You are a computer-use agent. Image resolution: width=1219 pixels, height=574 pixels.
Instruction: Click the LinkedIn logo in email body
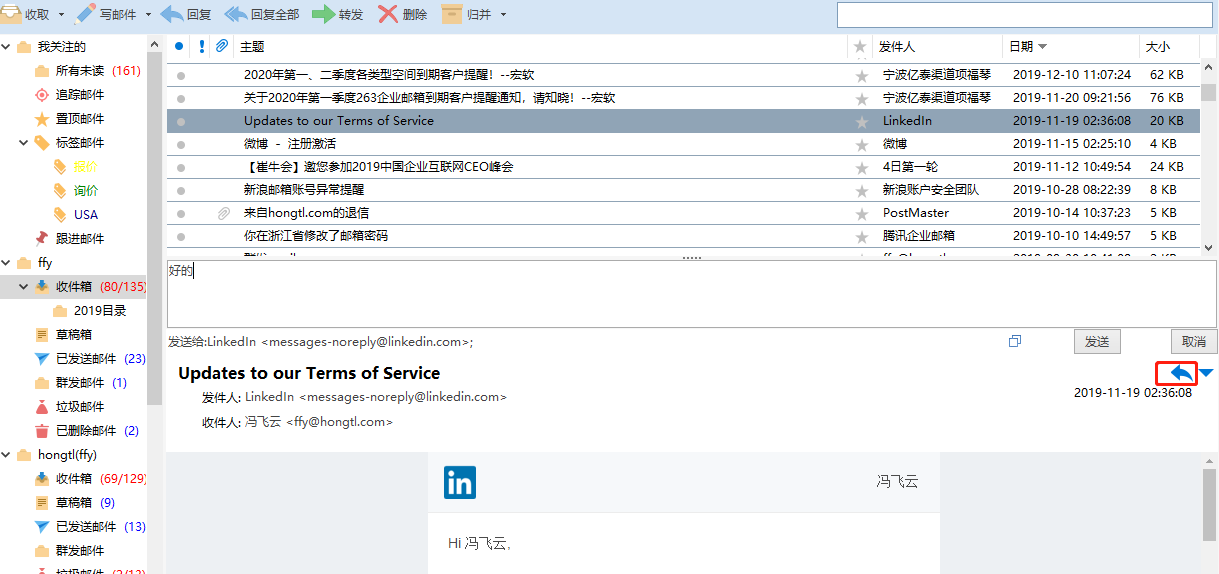[x=460, y=483]
